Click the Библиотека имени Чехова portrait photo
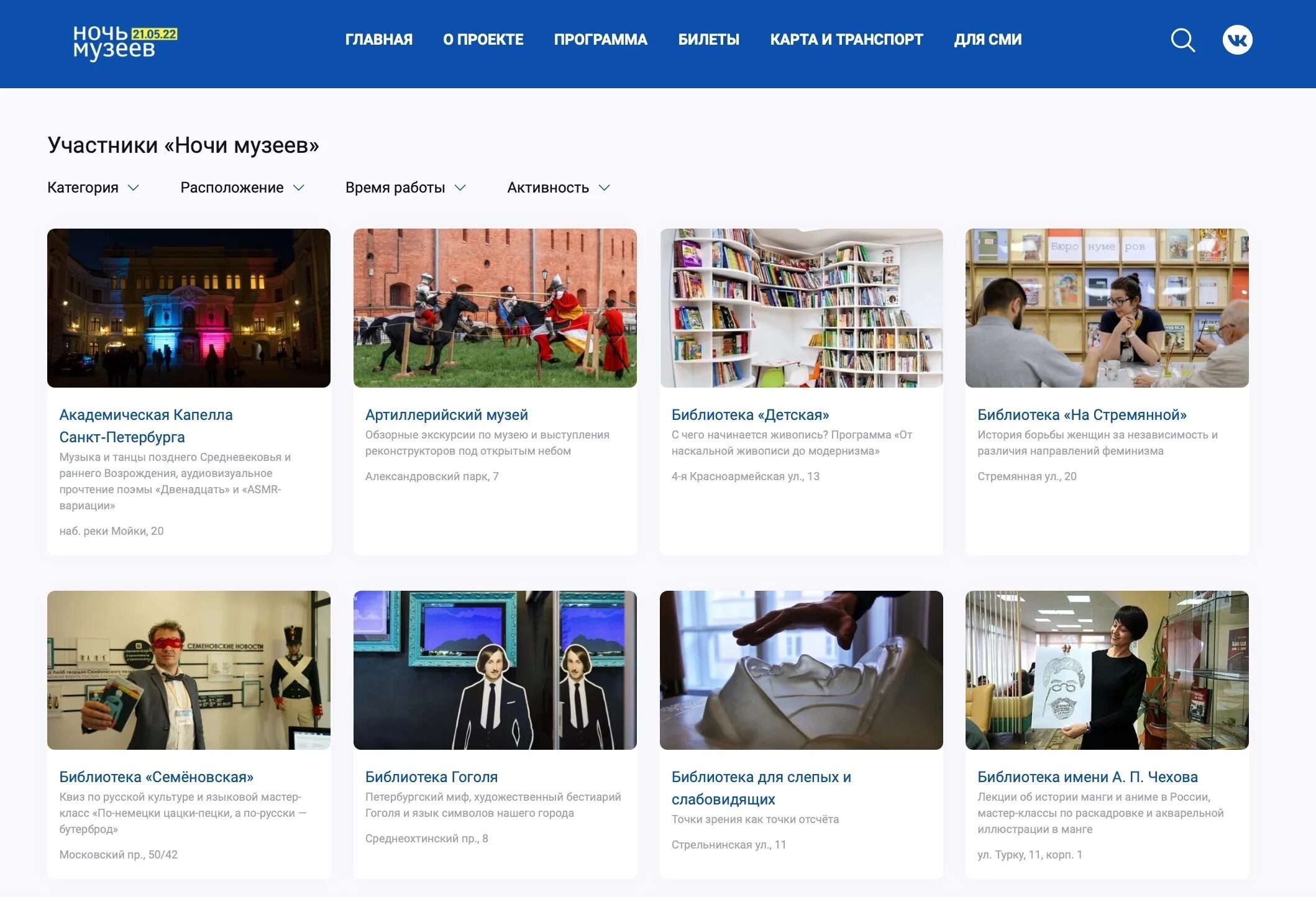The width and height of the screenshot is (1316, 897). coord(1107,670)
